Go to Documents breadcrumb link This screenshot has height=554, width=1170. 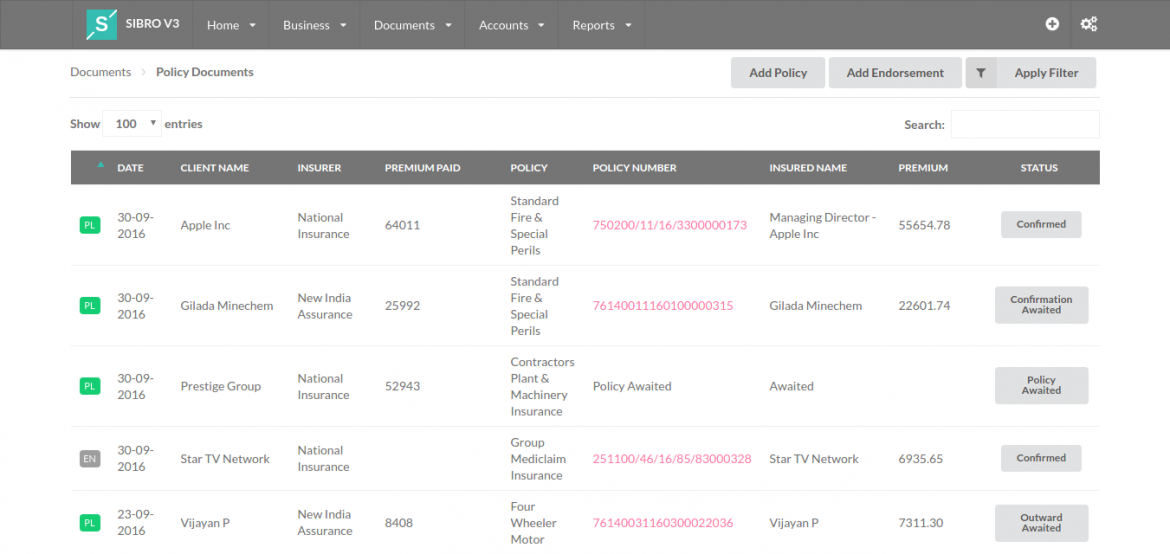coord(100,72)
